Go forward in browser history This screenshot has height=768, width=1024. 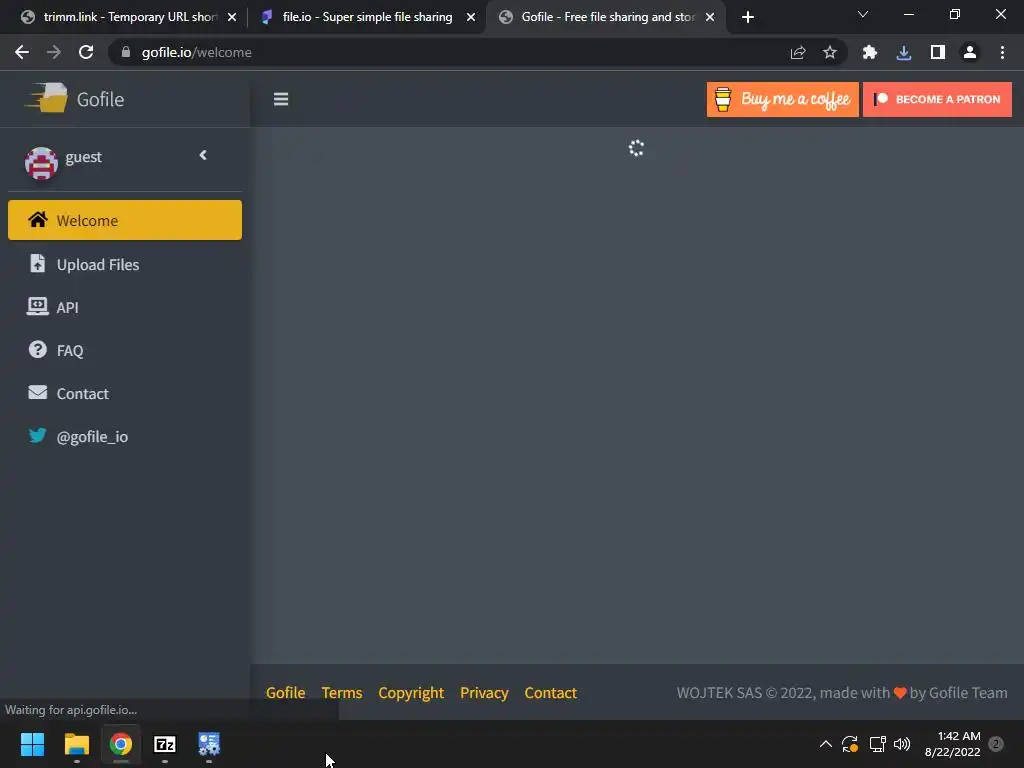click(54, 52)
